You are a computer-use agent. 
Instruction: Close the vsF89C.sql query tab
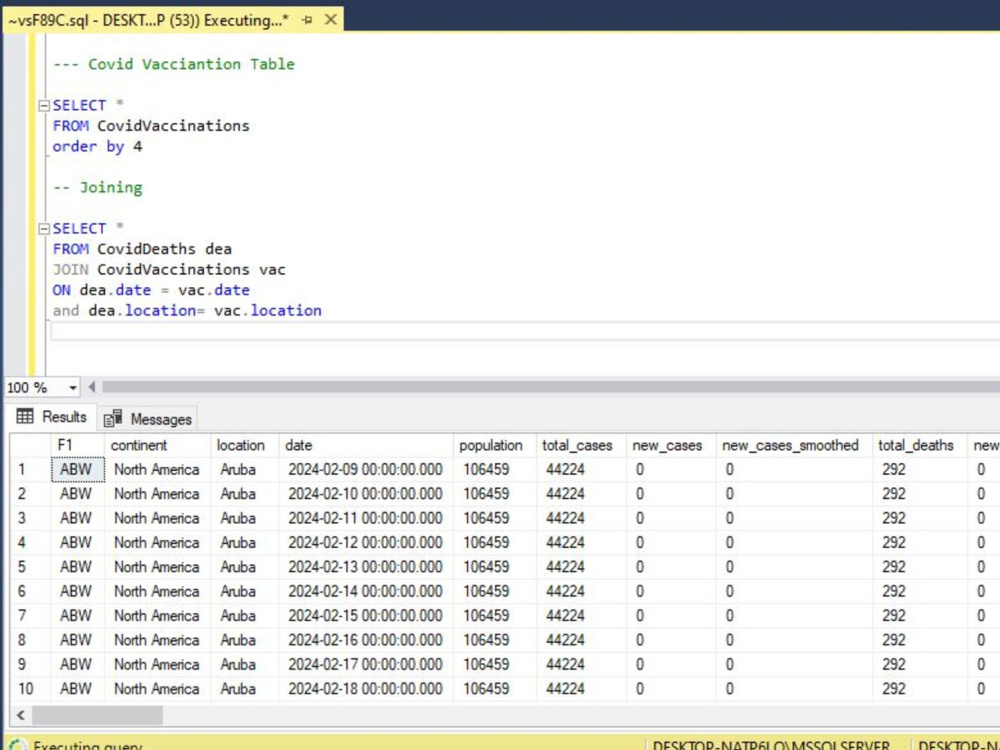tap(330, 20)
